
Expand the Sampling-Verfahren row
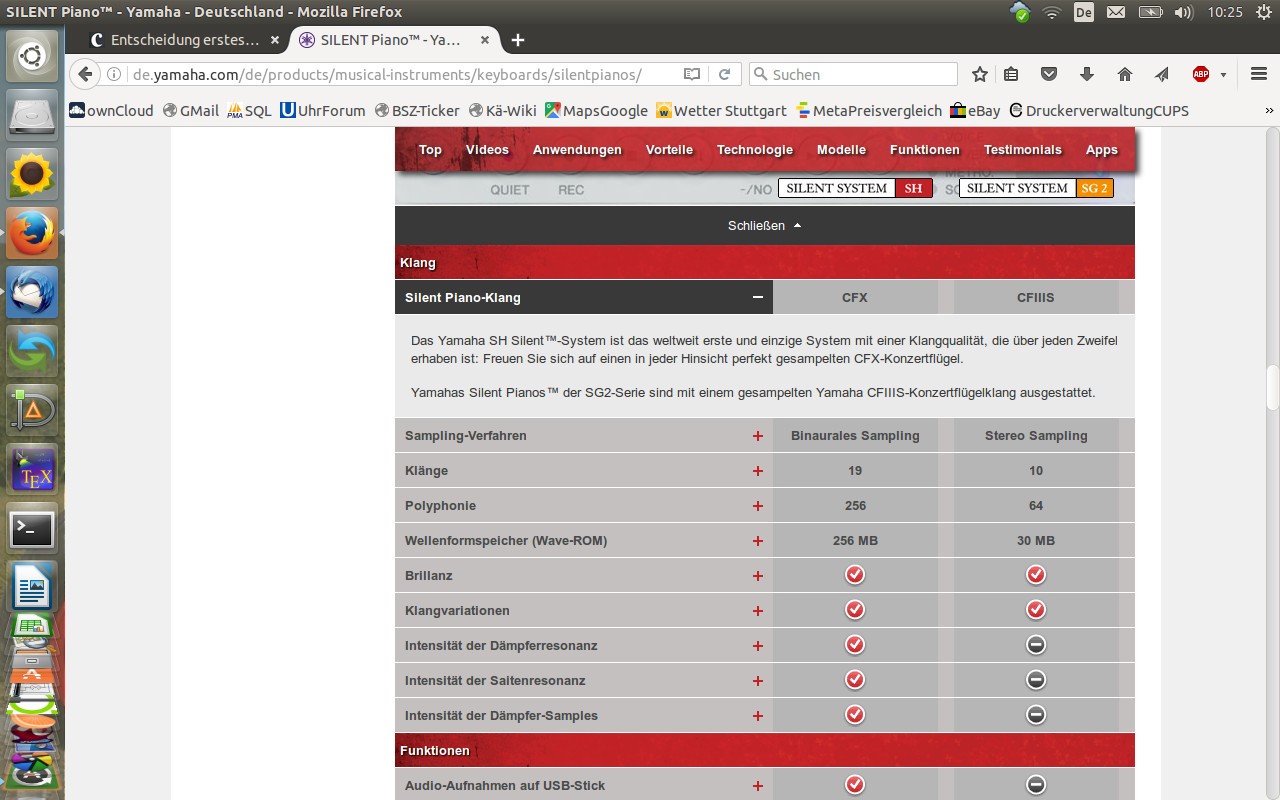758,435
